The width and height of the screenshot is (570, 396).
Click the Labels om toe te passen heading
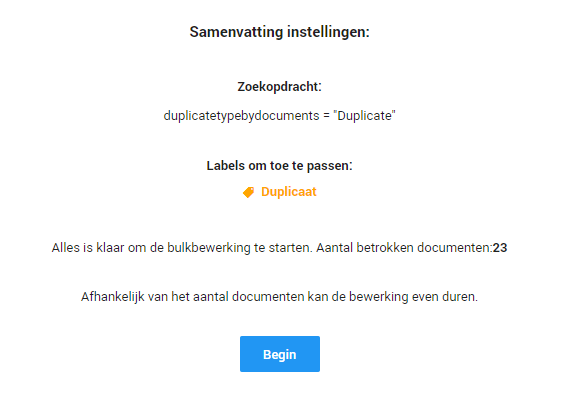280,166
